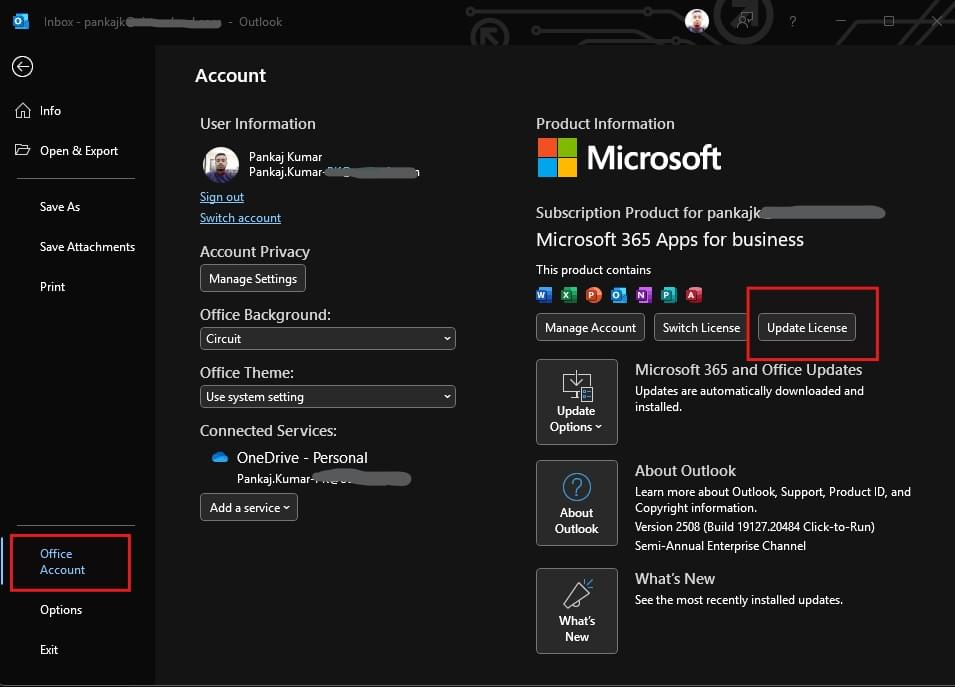Click the Publisher app icon
The width and height of the screenshot is (955, 687).
point(667,295)
